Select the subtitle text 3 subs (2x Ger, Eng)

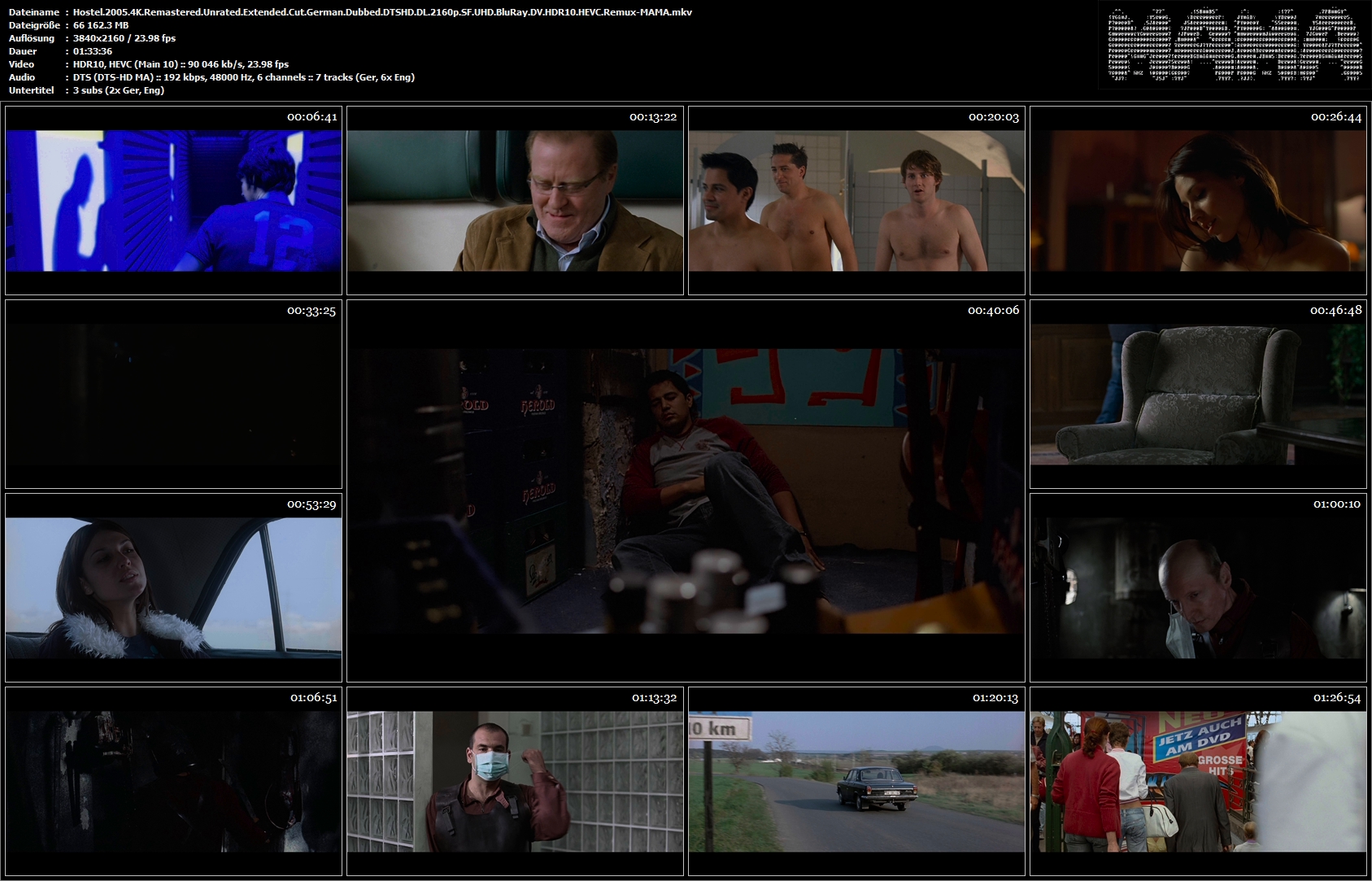click(x=119, y=90)
